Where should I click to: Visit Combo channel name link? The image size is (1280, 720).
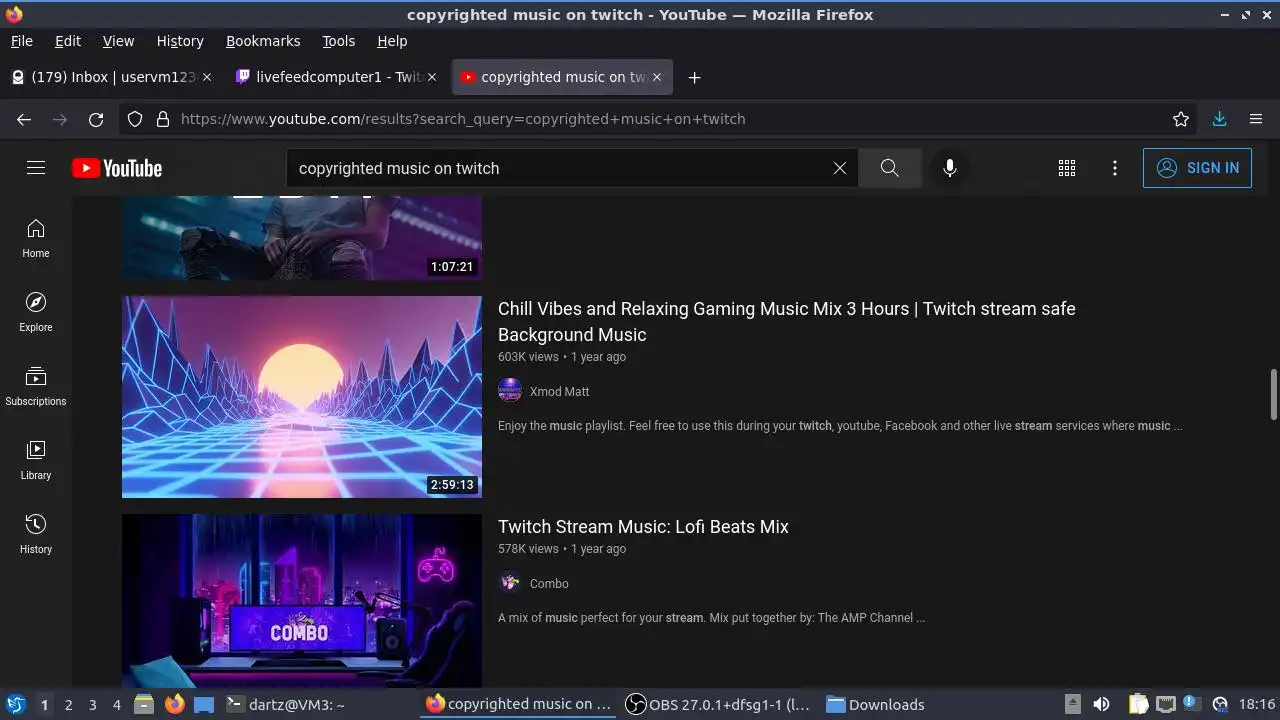pyautogui.click(x=549, y=583)
